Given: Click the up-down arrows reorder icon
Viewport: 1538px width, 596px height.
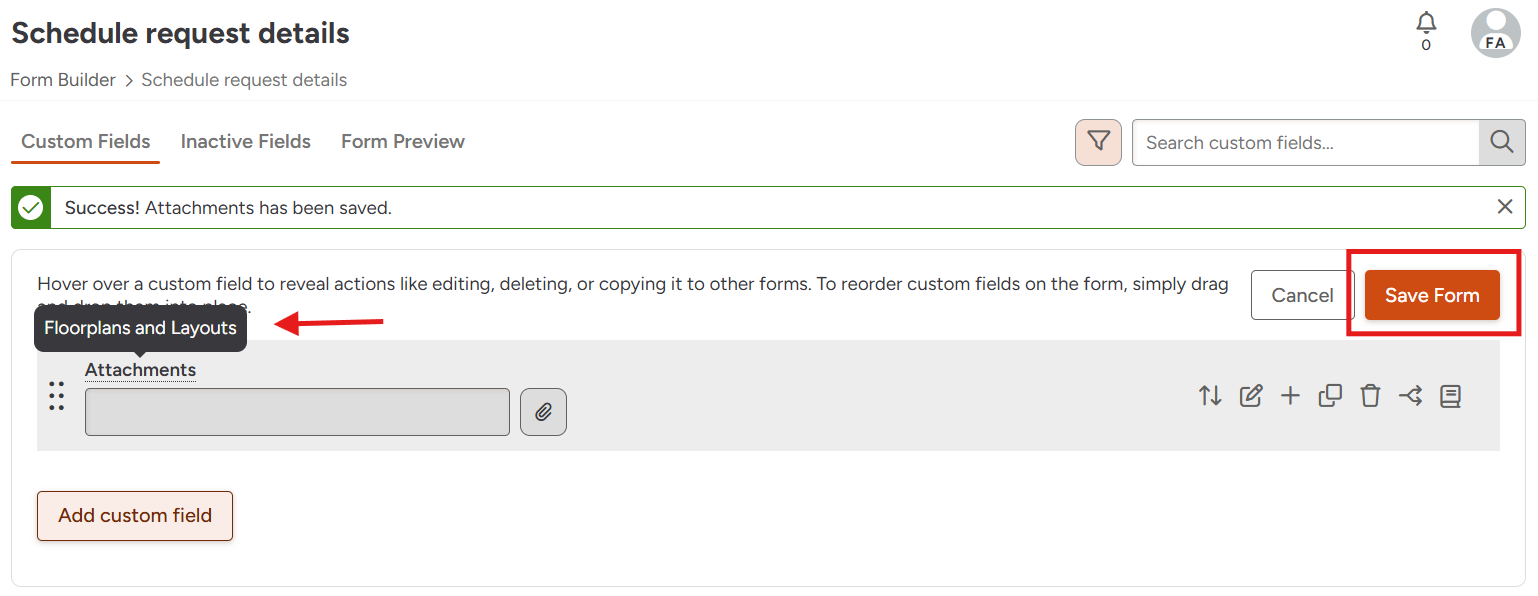Looking at the screenshot, I should coord(1210,396).
